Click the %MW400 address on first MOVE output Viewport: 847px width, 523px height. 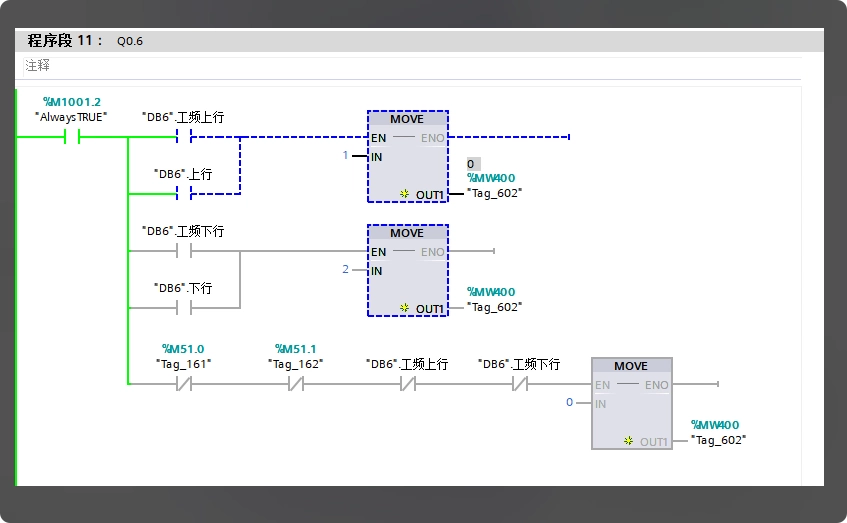pyautogui.click(x=491, y=178)
